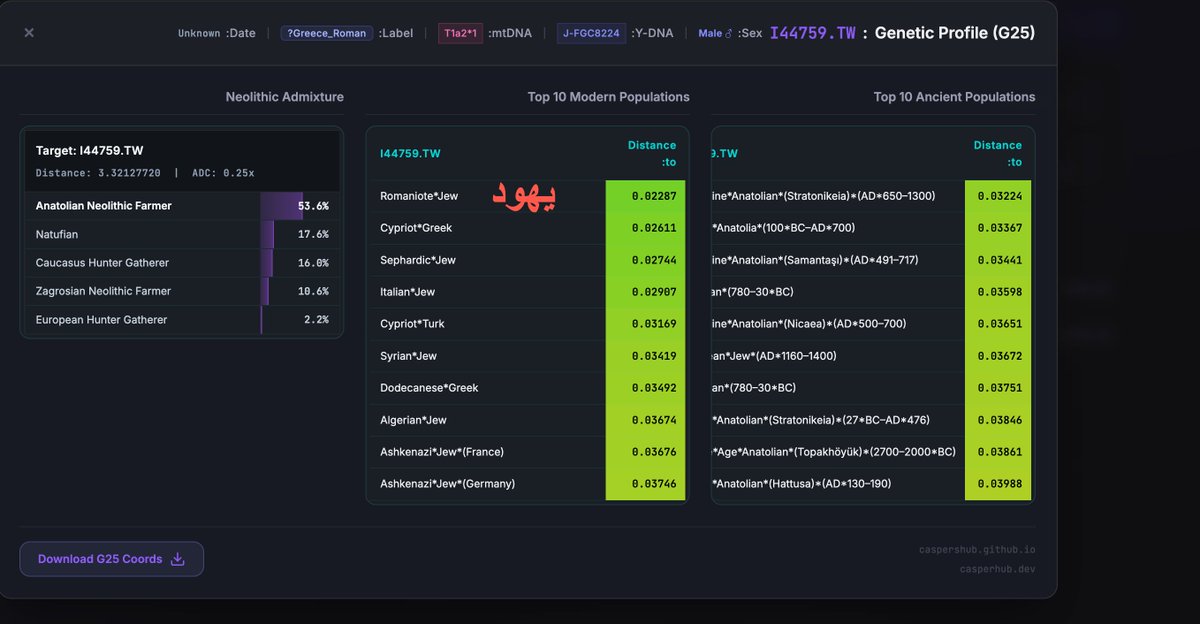Image resolution: width=1200 pixels, height=624 pixels.
Task: Select the Stratonikeia 27 BC–AD 476 row
Action: (873, 420)
